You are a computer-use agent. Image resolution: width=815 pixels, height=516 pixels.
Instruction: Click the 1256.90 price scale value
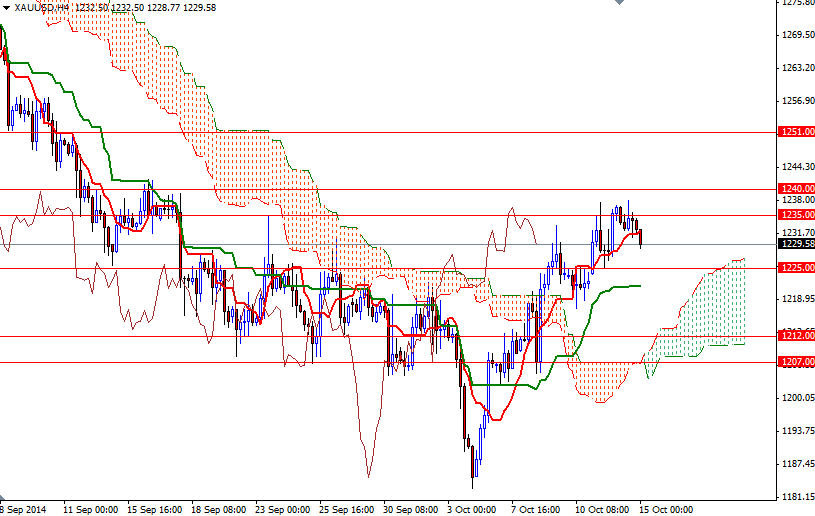(796, 101)
